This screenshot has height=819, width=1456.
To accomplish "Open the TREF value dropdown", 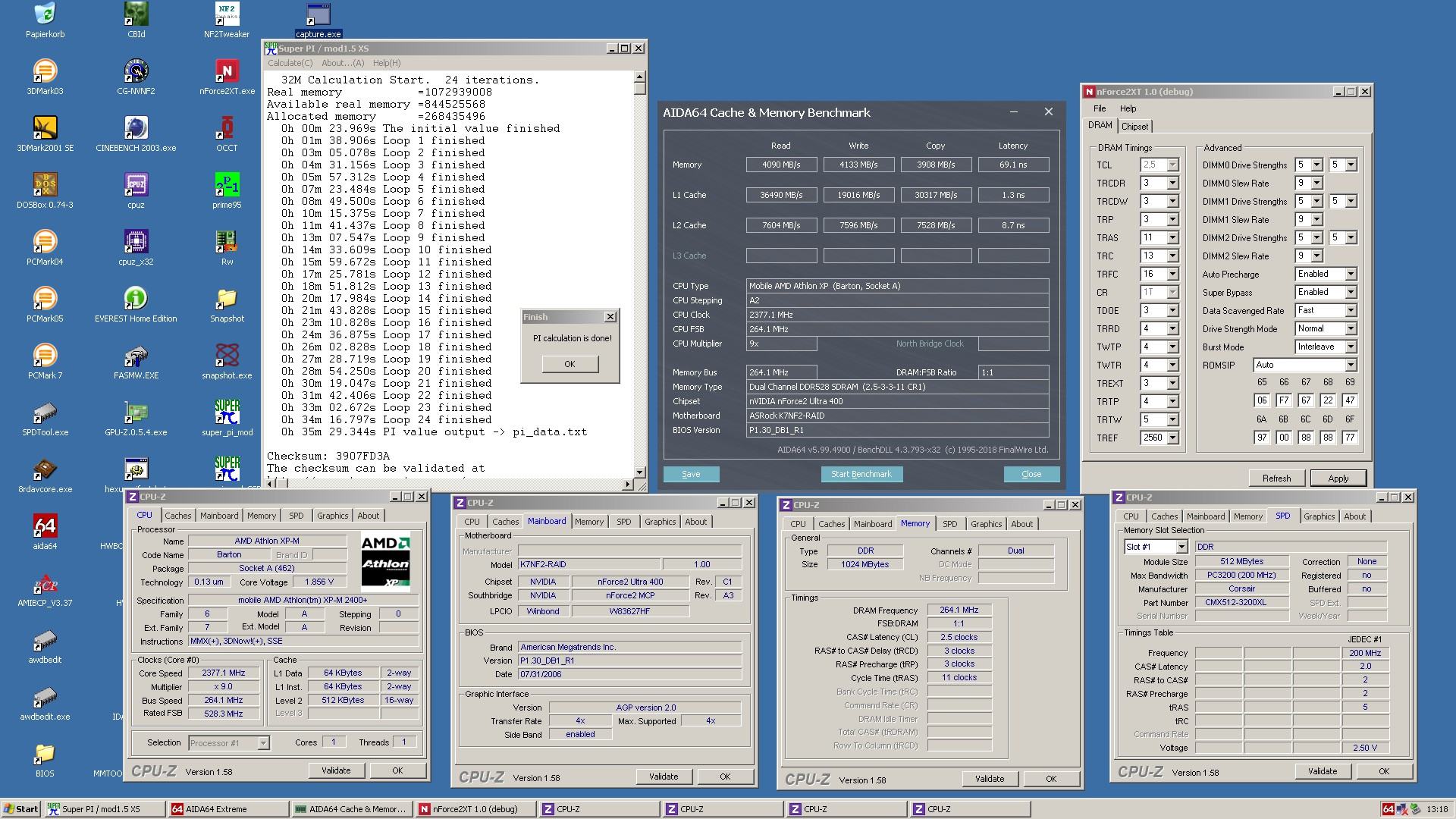I will coord(1172,438).
